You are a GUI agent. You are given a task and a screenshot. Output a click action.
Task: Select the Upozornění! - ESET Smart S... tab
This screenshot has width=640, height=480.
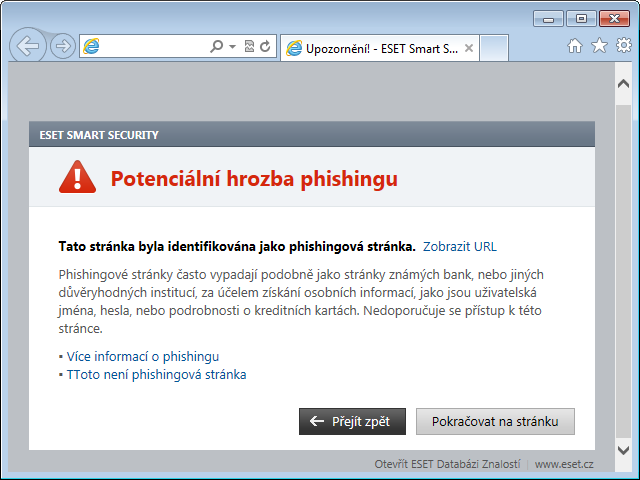tap(380, 49)
